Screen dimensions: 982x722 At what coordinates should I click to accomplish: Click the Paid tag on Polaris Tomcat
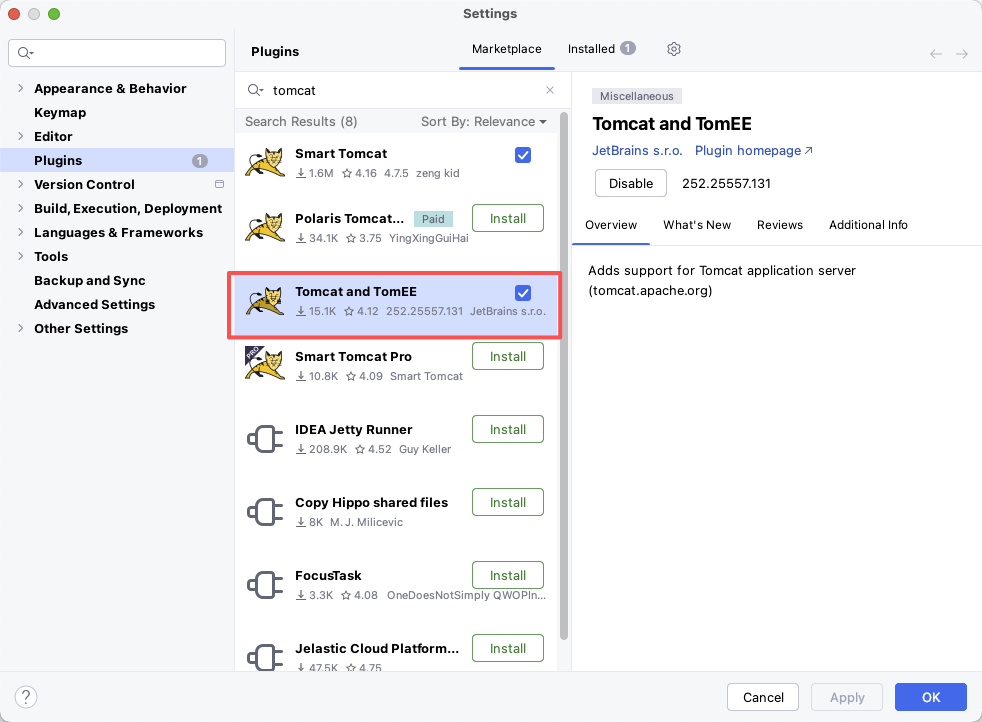[433, 219]
